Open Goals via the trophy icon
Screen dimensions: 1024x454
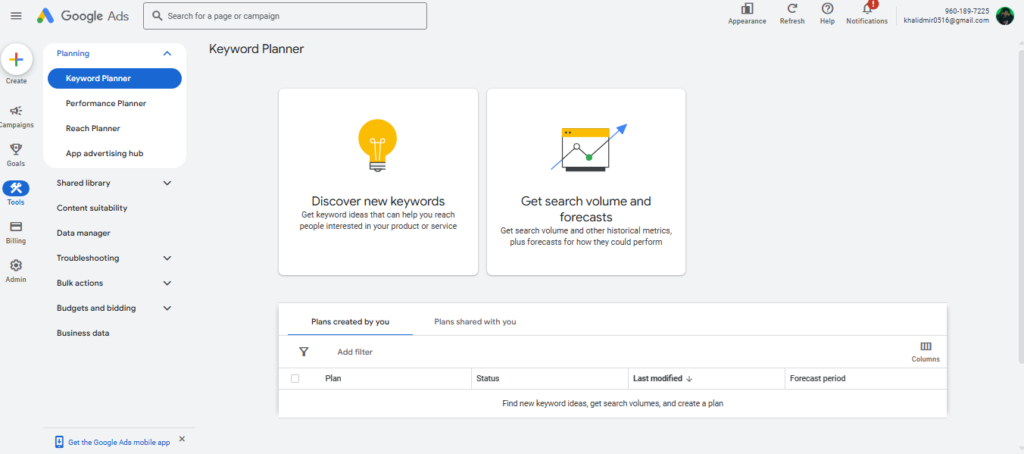point(16,150)
